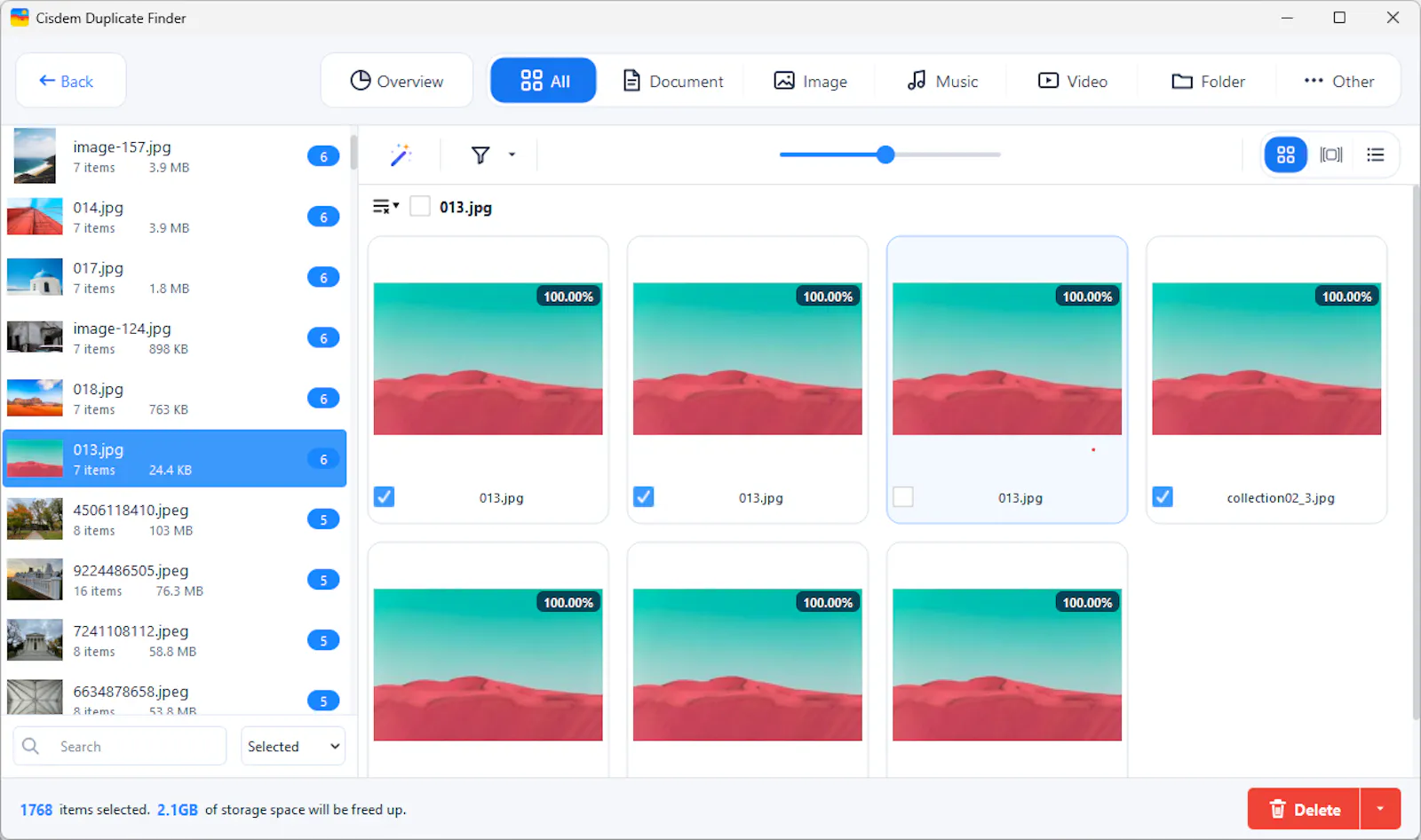Click the collection02_3.jpg image thumbnail

(x=1266, y=359)
